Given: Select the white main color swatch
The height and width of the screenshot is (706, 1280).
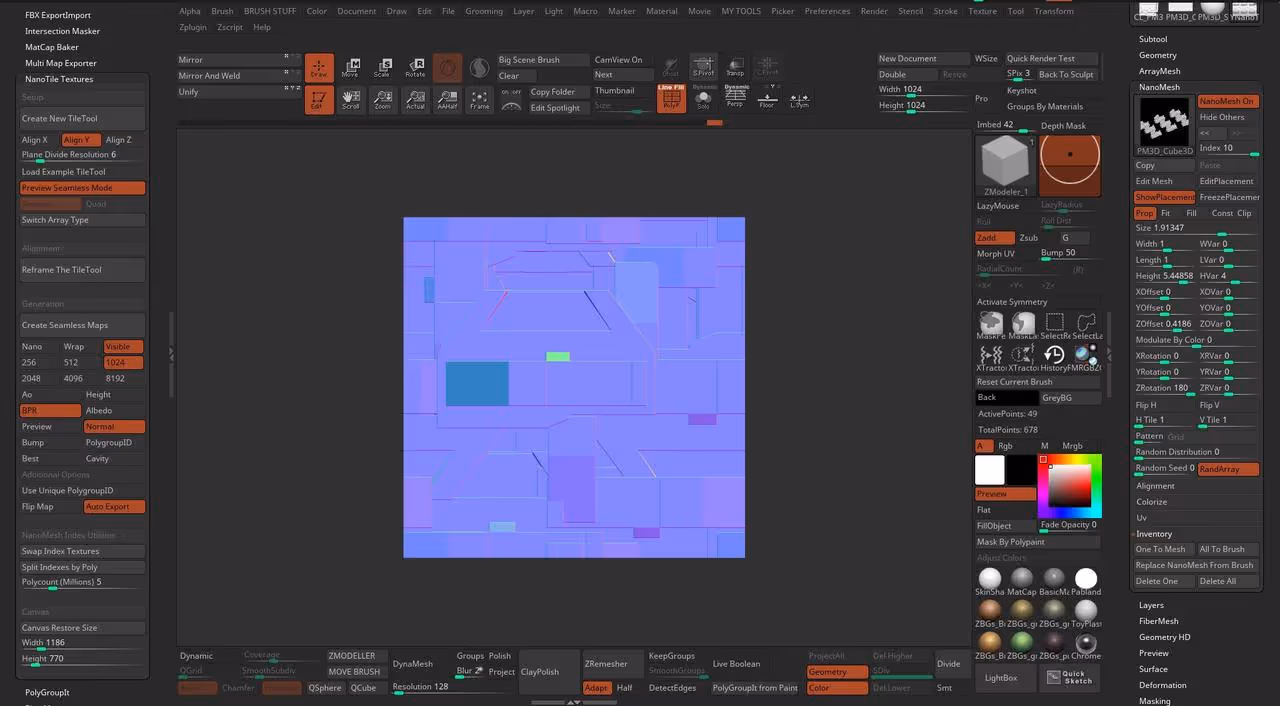Looking at the screenshot, I should coord(990,470).
